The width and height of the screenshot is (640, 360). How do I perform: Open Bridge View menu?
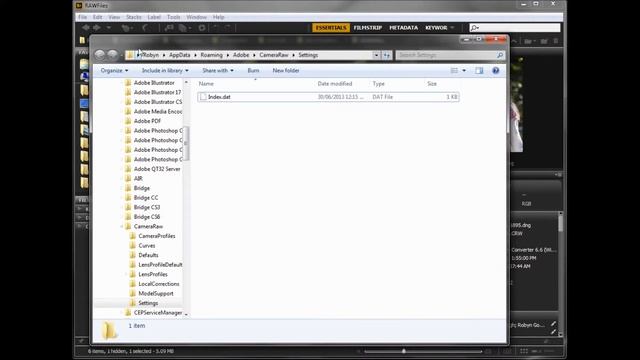pyautogui.click(x=114, y=17)
